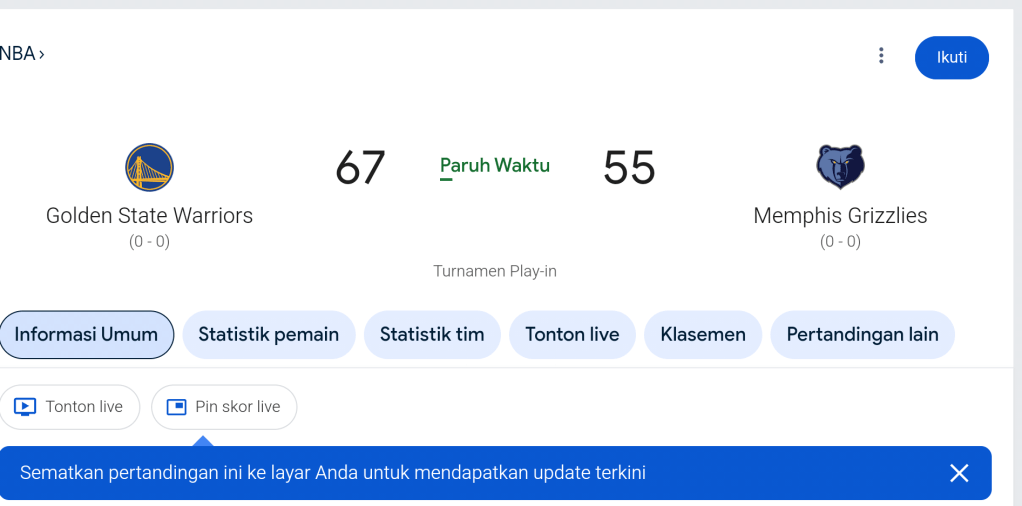1022x506 pixels.
Task: Select the Informasi Umum tab
Action: [x=86, y=335]
